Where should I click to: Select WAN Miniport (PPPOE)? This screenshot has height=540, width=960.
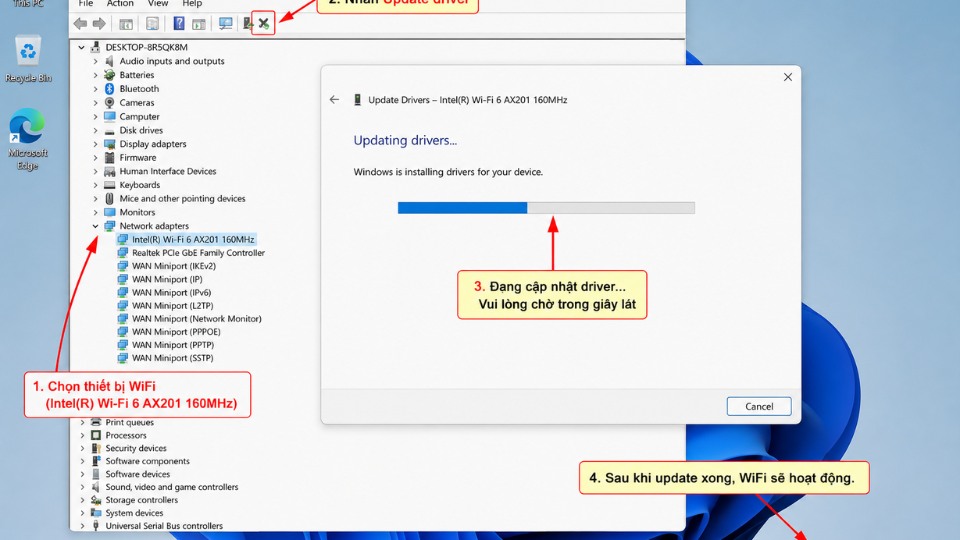point(176,332)
